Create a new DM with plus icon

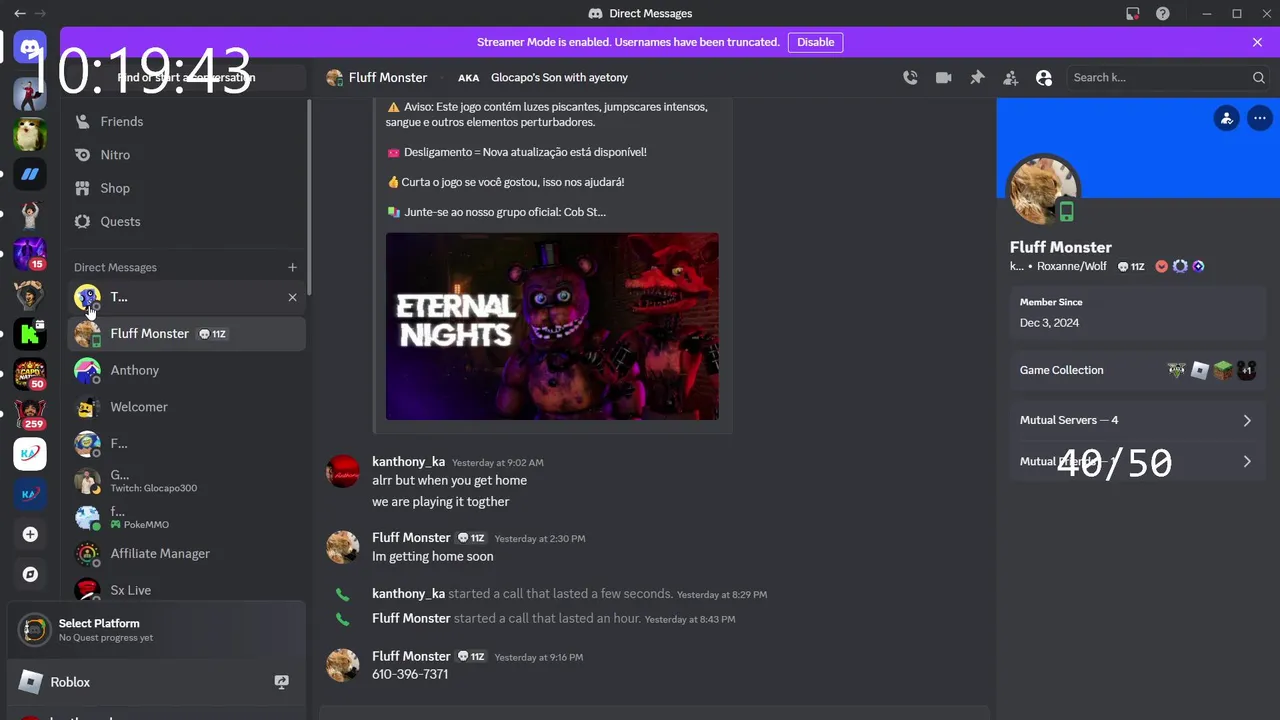click(292, 267)
